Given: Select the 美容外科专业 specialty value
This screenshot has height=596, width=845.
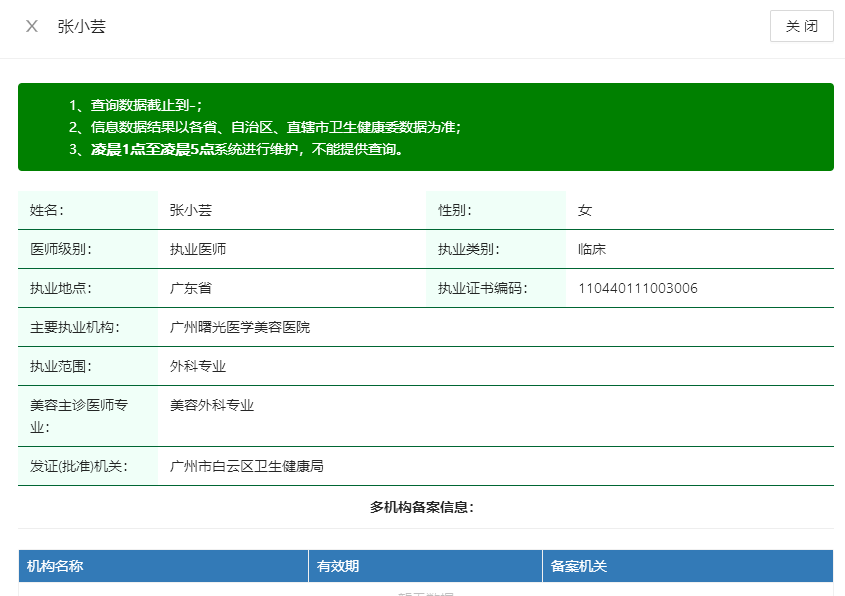Looking at the screenshot, I should coord(212,405).
